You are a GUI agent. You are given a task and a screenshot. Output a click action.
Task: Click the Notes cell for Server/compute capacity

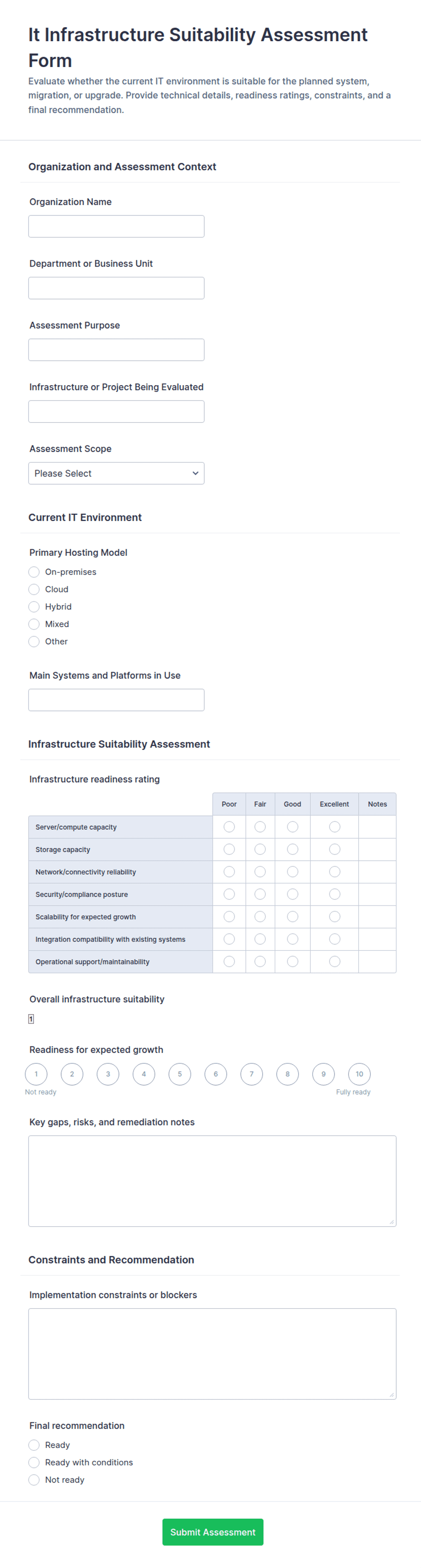pos(377,827)
